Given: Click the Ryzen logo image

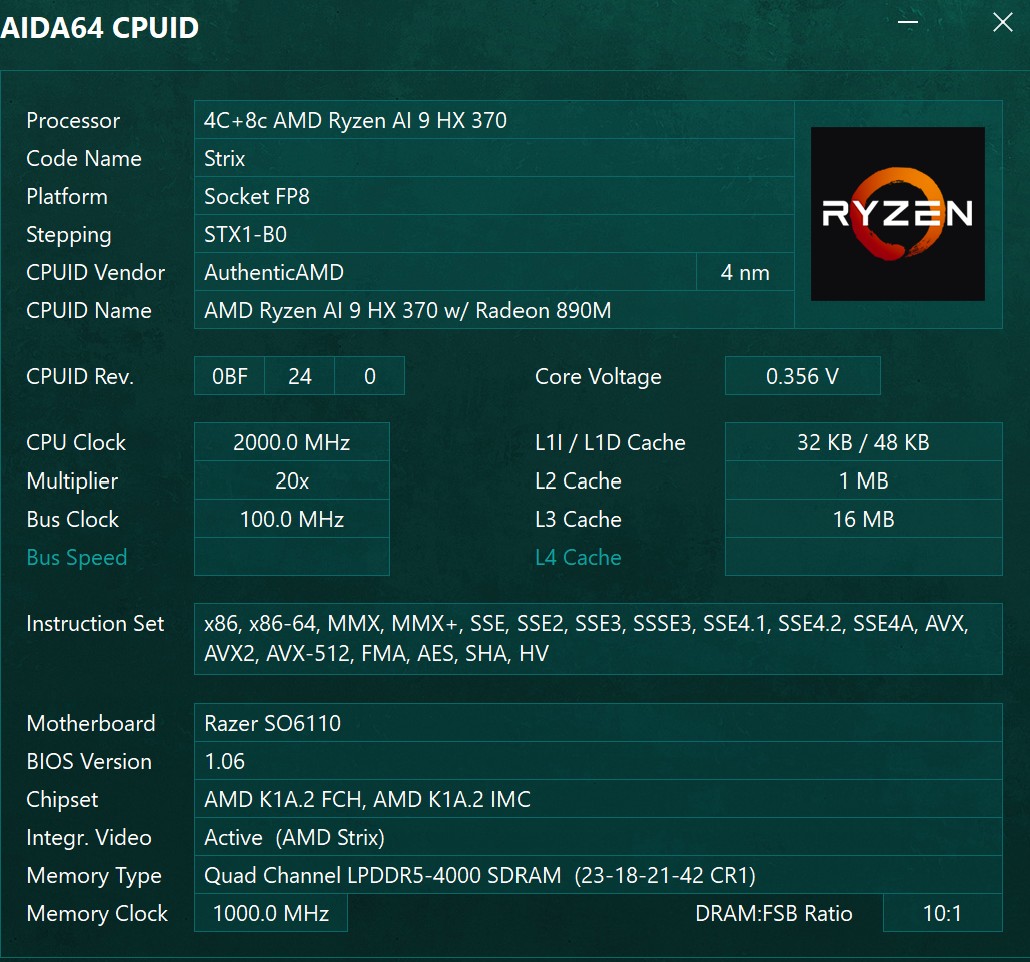Looking at the screenshot, I should (897, 214).
